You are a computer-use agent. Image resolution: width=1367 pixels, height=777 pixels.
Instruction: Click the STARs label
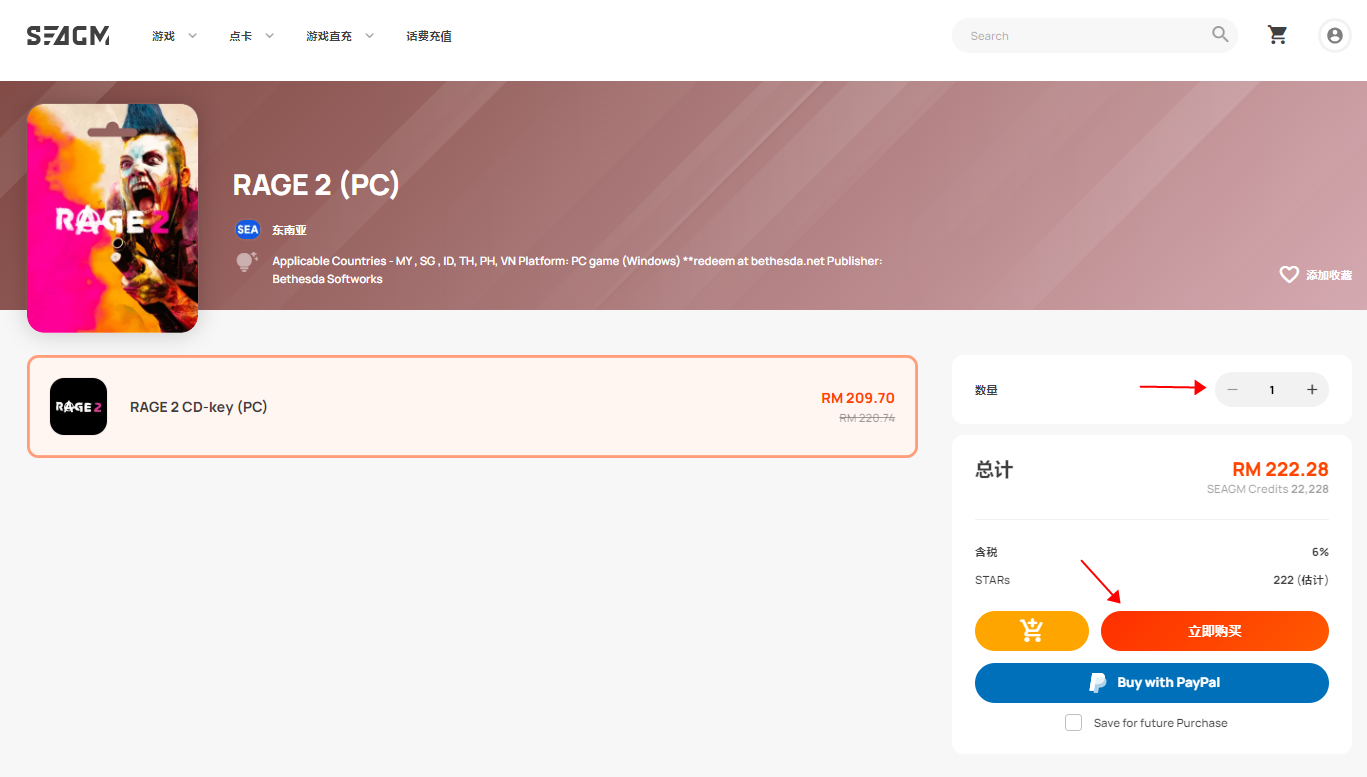[x=992, y=580]
